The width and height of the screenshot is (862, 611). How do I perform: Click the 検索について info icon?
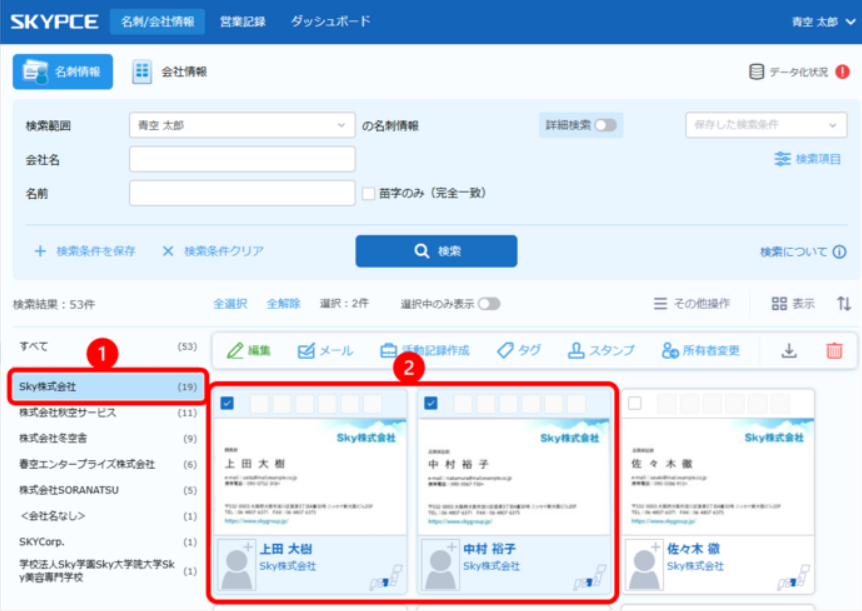[839, 252]
